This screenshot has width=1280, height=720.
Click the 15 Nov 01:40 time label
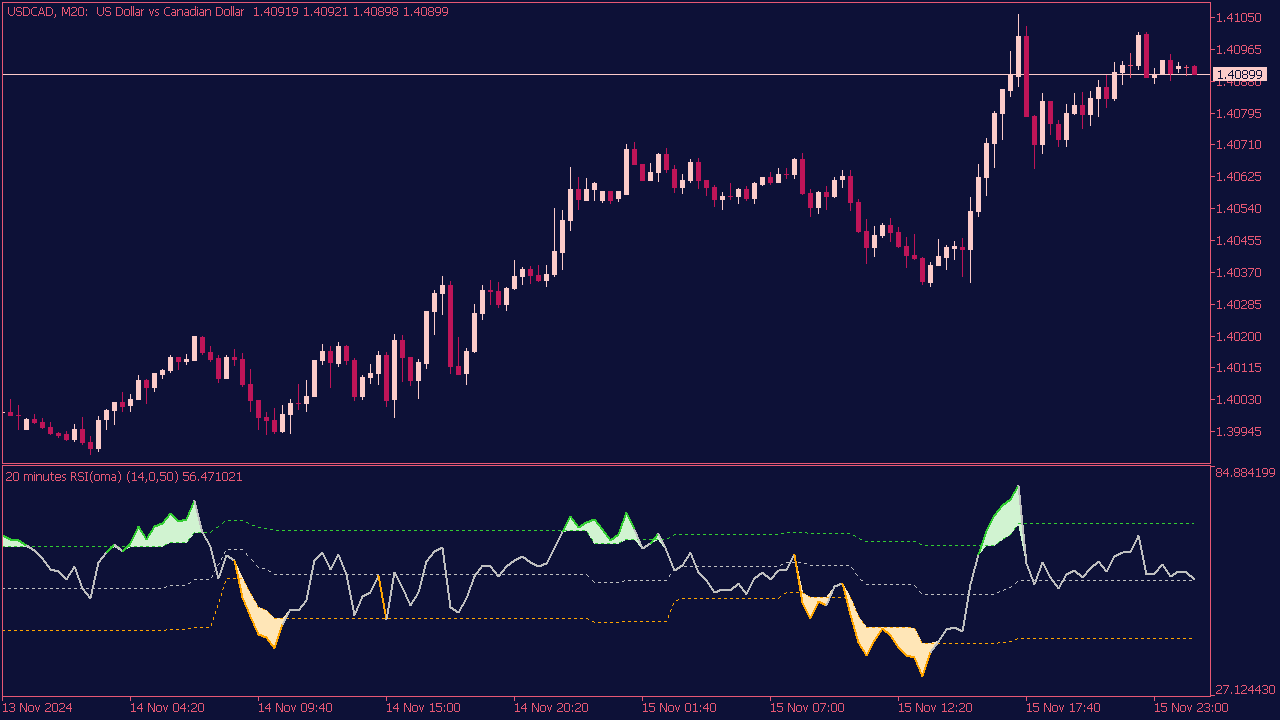pyautogui.click(x=679, y=707)
